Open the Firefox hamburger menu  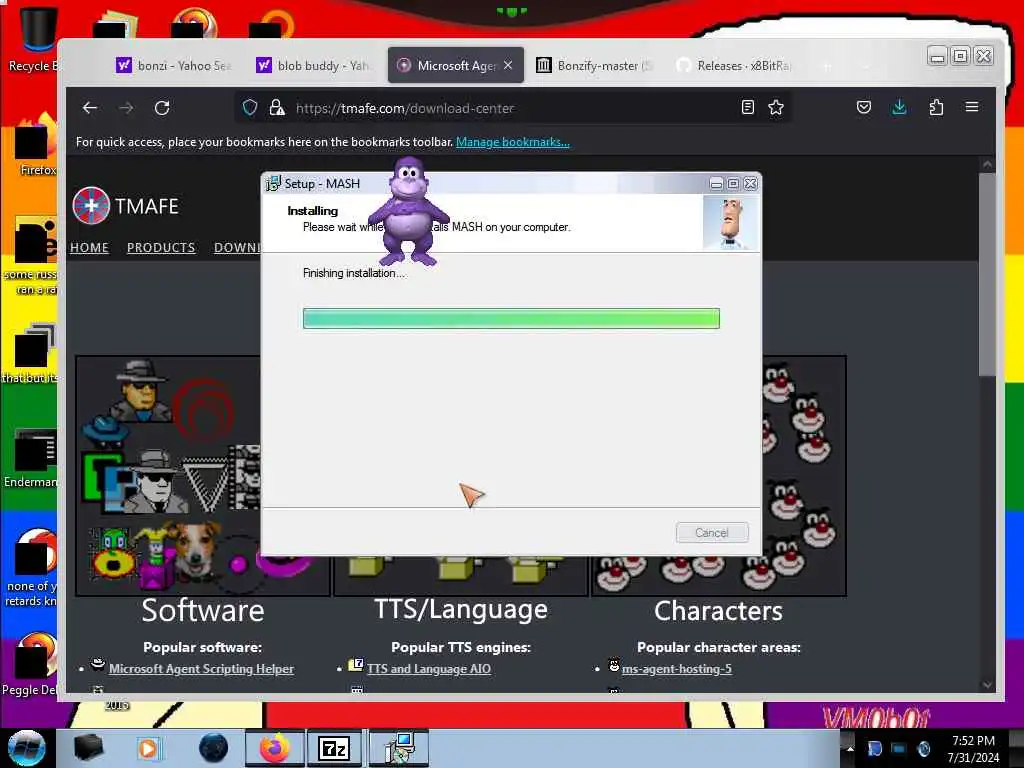[x=972, y=107]
